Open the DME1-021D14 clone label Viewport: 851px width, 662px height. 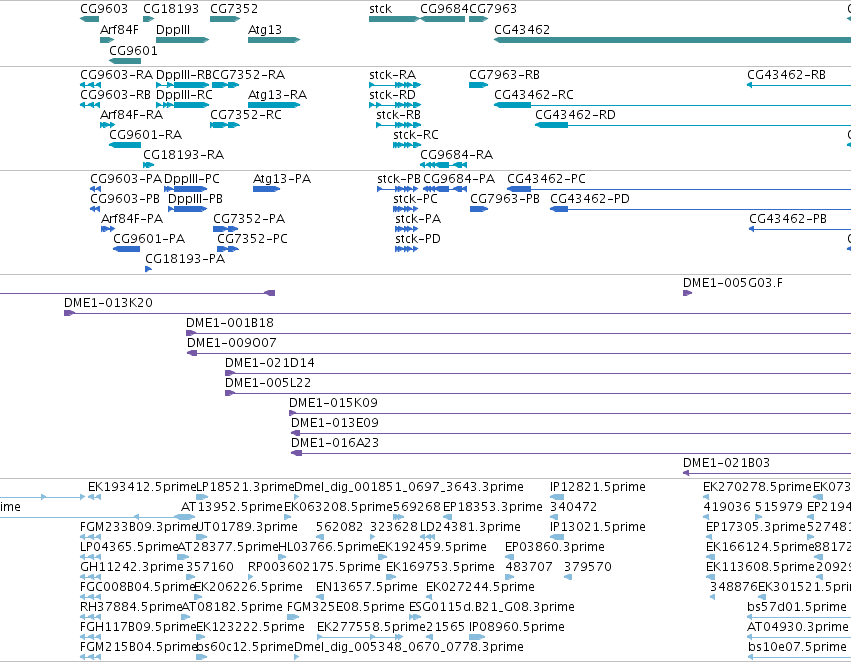(270, 363)
